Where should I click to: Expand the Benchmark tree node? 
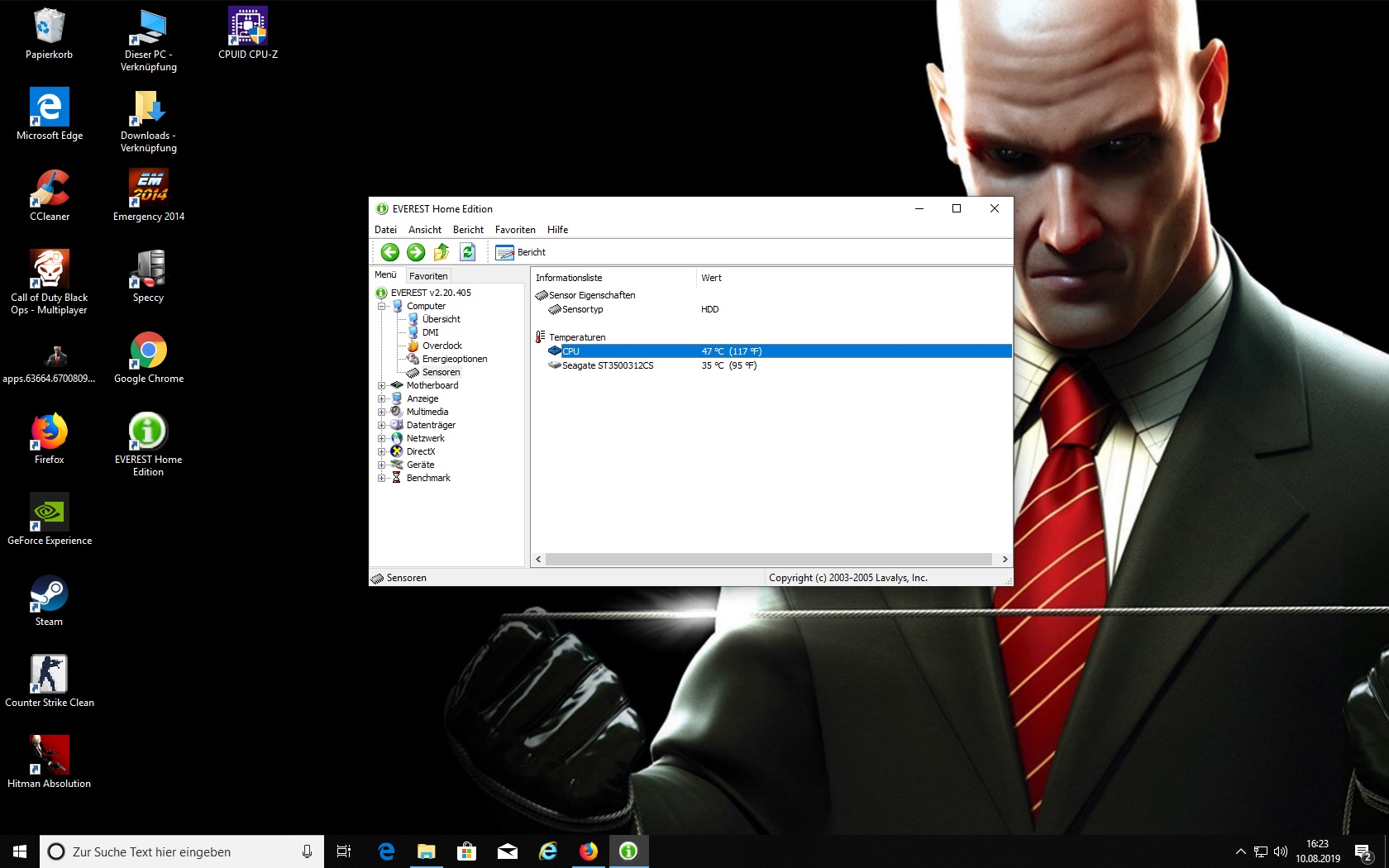pyautogui.click(x=382, y=478)
